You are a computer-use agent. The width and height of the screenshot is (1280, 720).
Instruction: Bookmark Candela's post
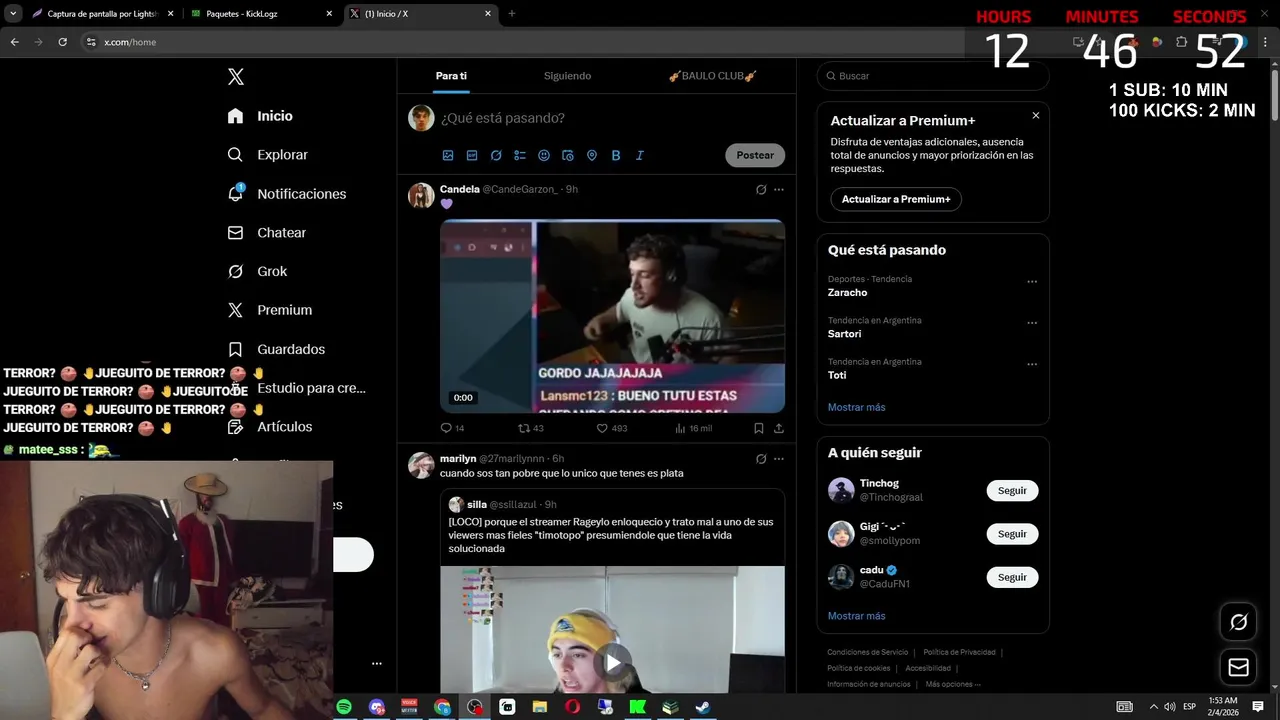point(759,428)
